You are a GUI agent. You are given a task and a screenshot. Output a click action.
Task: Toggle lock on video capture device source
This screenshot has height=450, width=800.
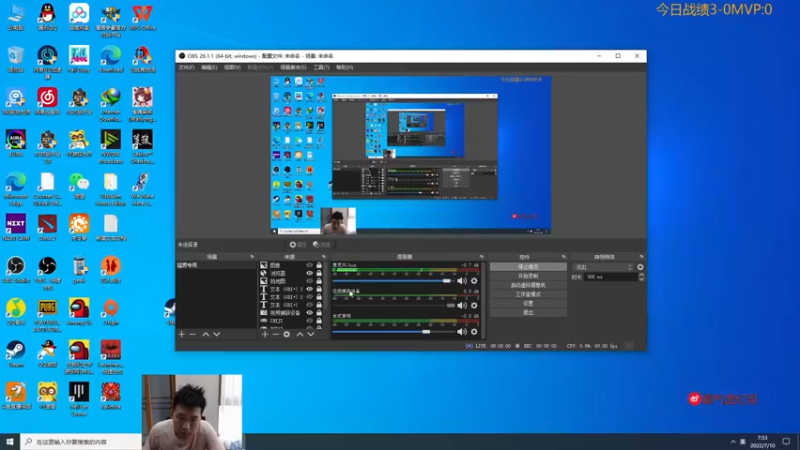(x=319, y=313)
